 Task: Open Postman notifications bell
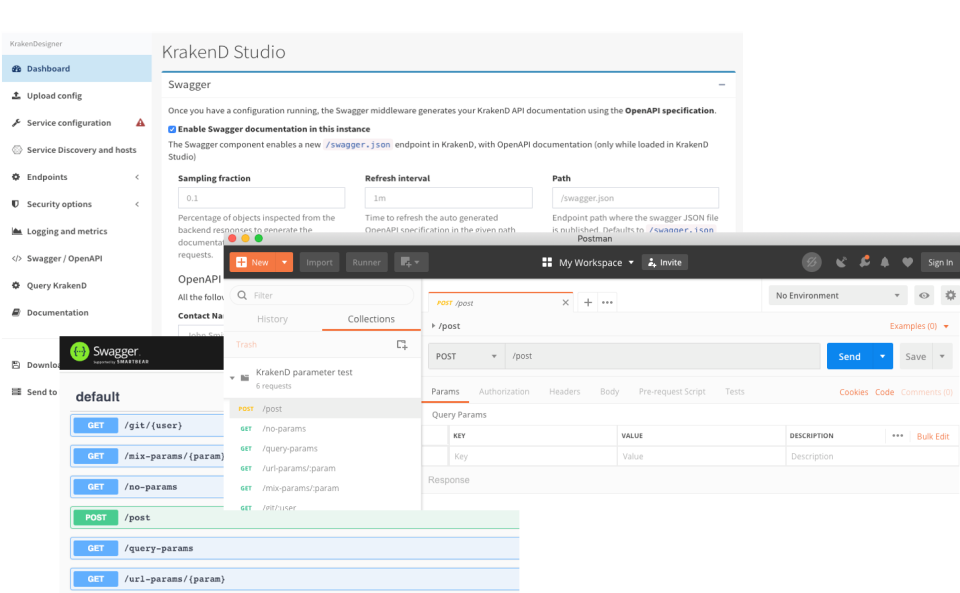point(884,262)
